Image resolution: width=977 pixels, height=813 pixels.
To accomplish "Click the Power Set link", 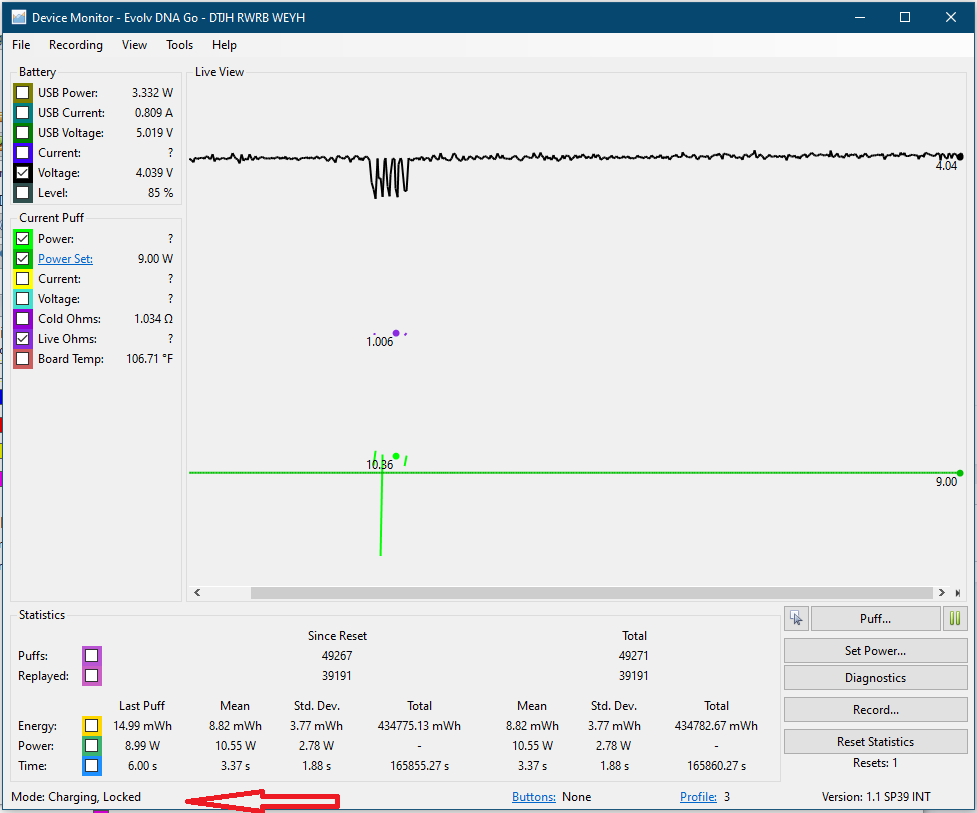I will (65, 259).
